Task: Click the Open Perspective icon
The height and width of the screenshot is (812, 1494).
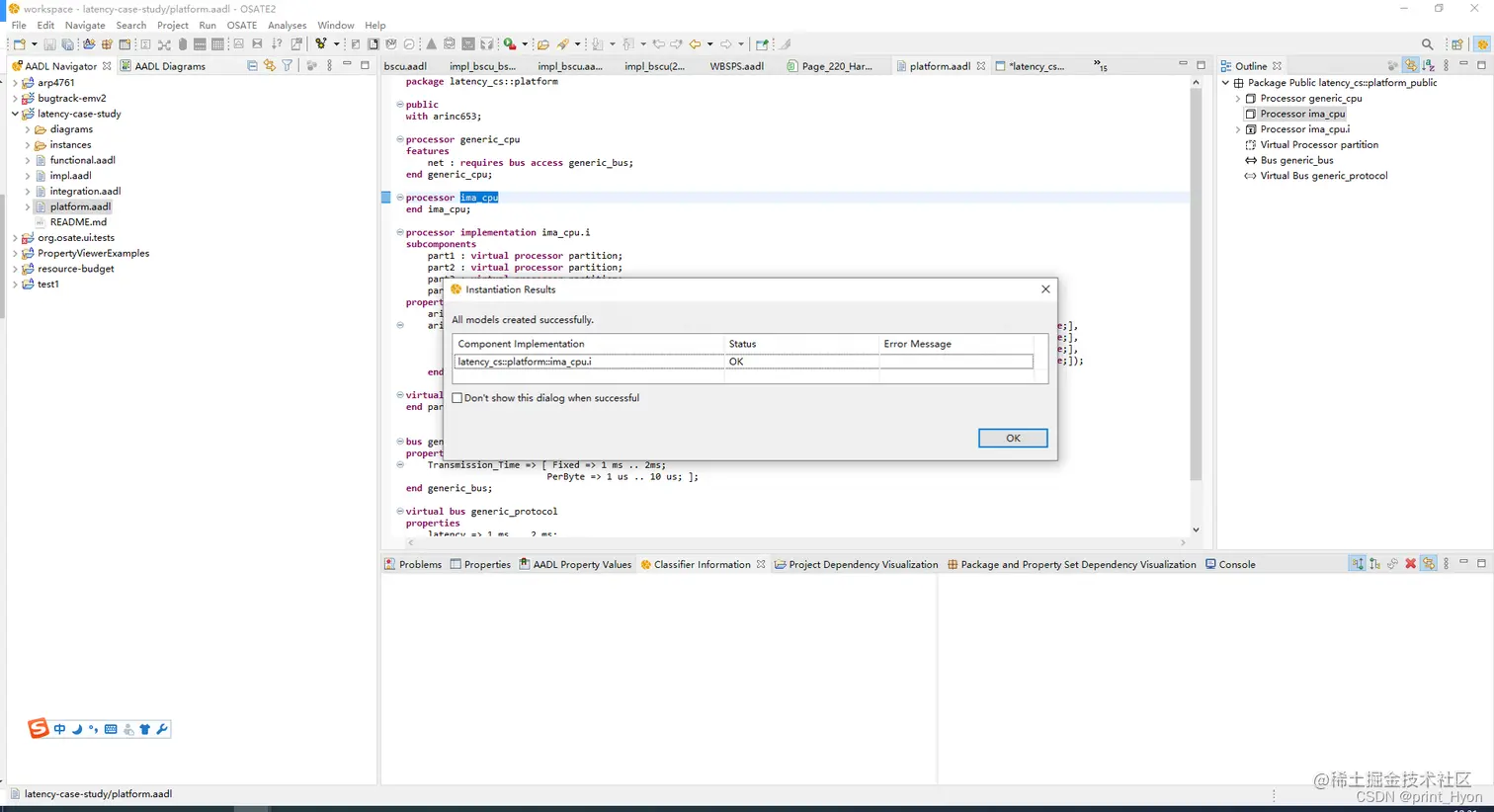Action: click(1456, 44)
